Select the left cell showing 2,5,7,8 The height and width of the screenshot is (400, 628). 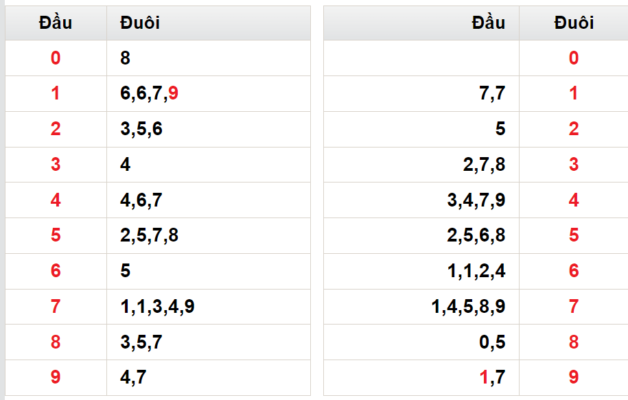pos(208,235)
